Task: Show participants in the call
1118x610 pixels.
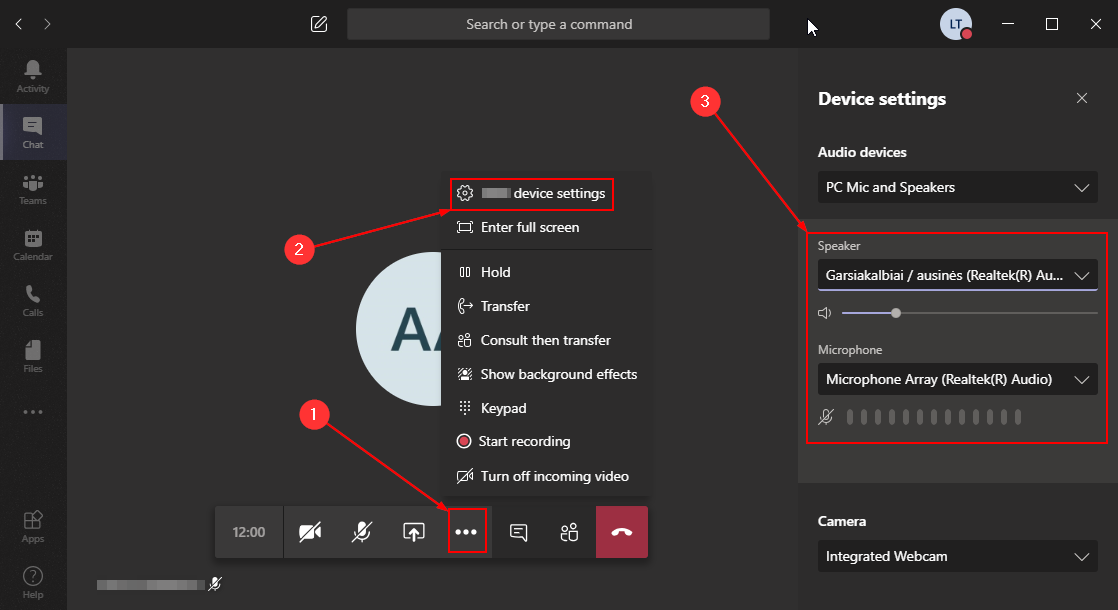Action: coord(570,532)
